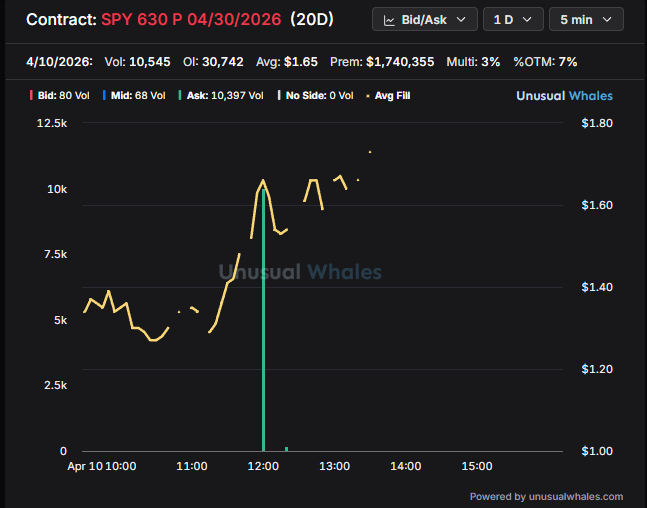Click the %OTM: 7% statistic
This screenshot has width=647, height=508.
coord(545,62)
